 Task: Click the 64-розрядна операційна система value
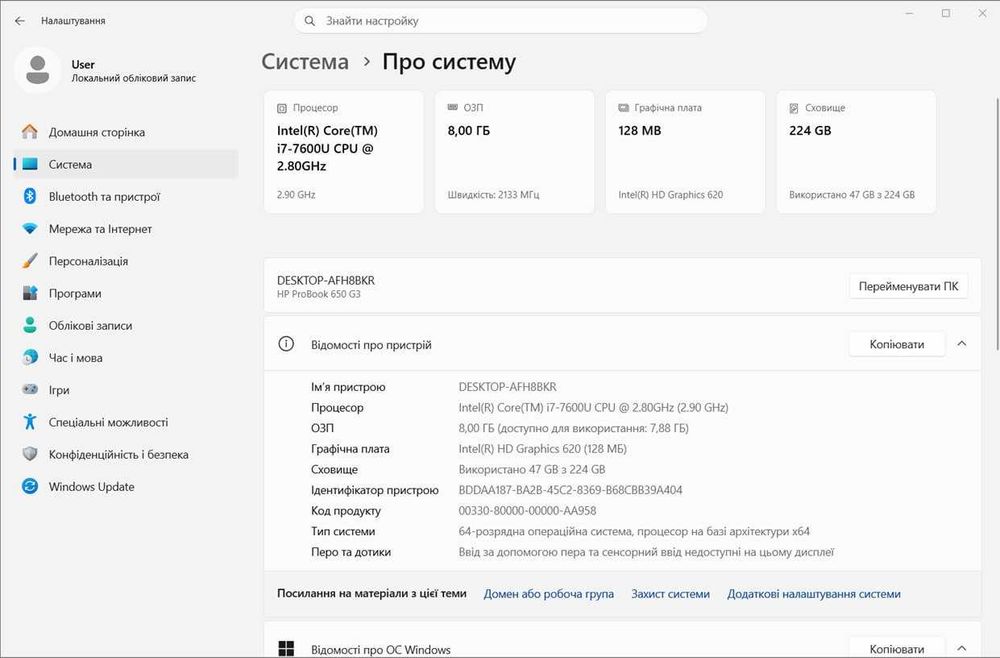(x=634, y=531)
